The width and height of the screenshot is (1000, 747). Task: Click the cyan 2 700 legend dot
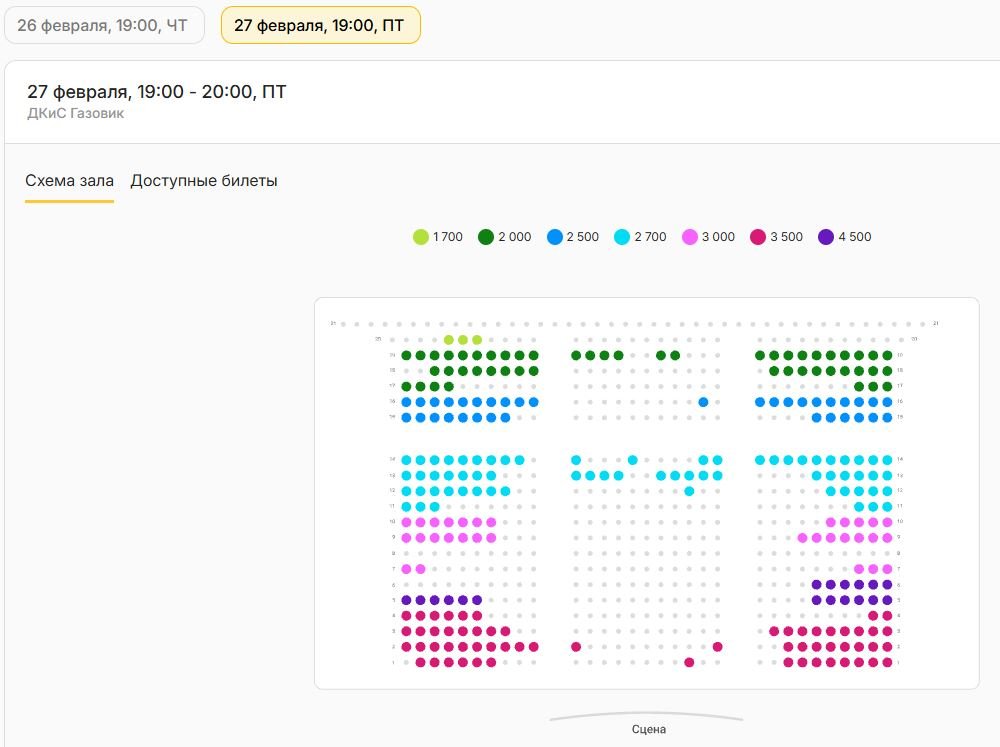(622, 237)
